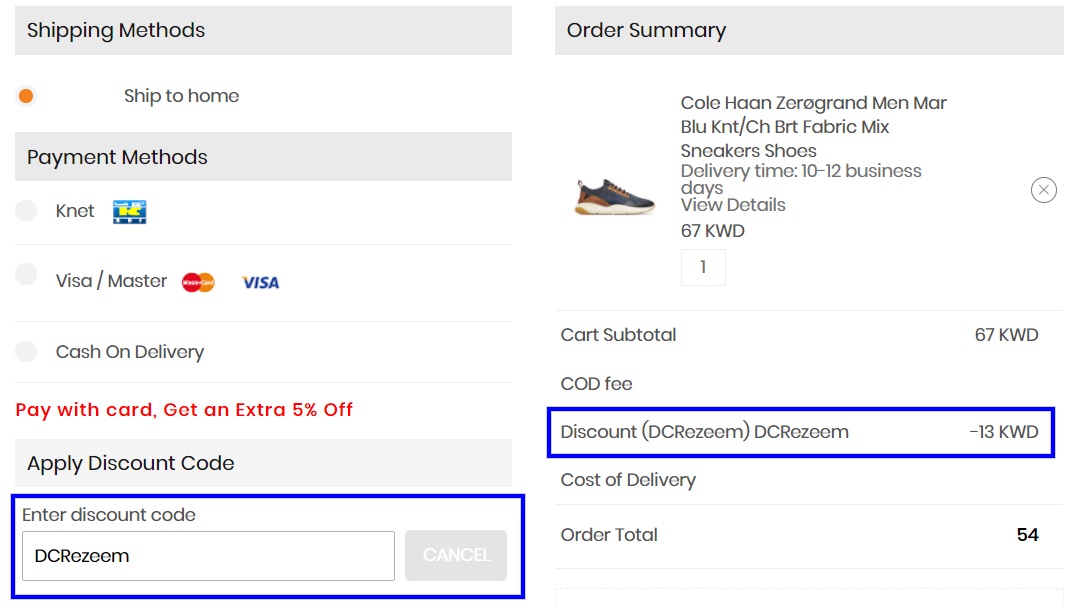Click the item quantity field
Viewport: 1092px width, 605px height.
coord(703,267)
